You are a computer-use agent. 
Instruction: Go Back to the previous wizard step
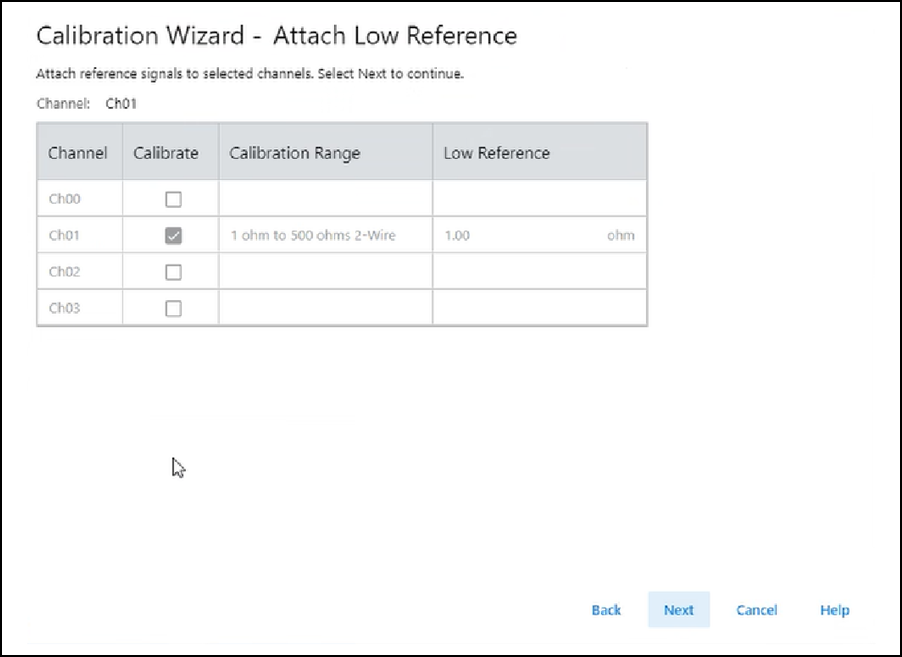[606, 610]
